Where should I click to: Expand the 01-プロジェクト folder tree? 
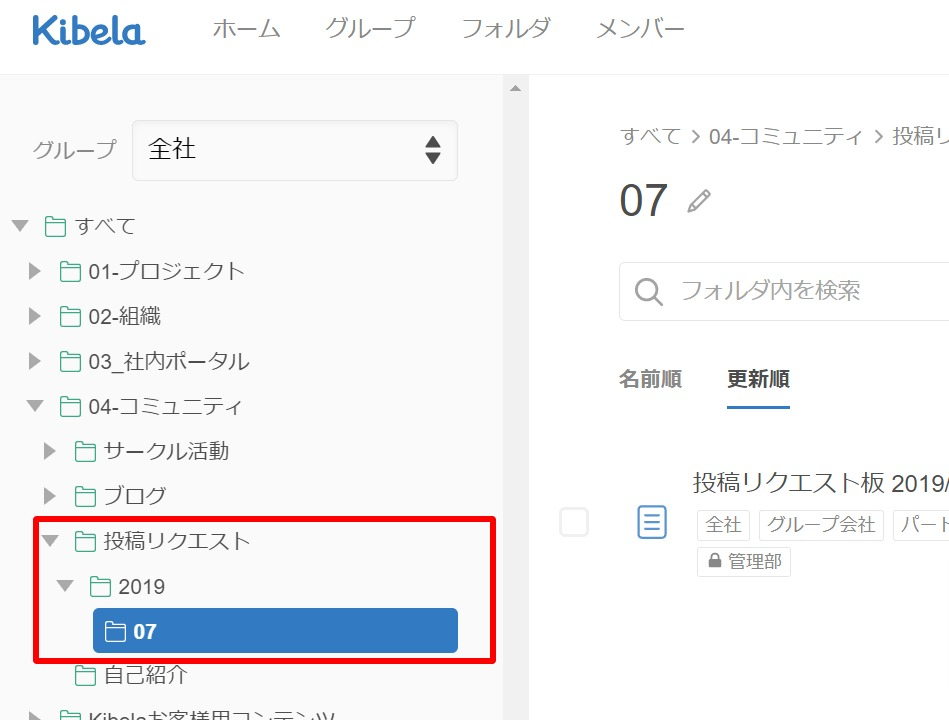(x=33, y=271)
